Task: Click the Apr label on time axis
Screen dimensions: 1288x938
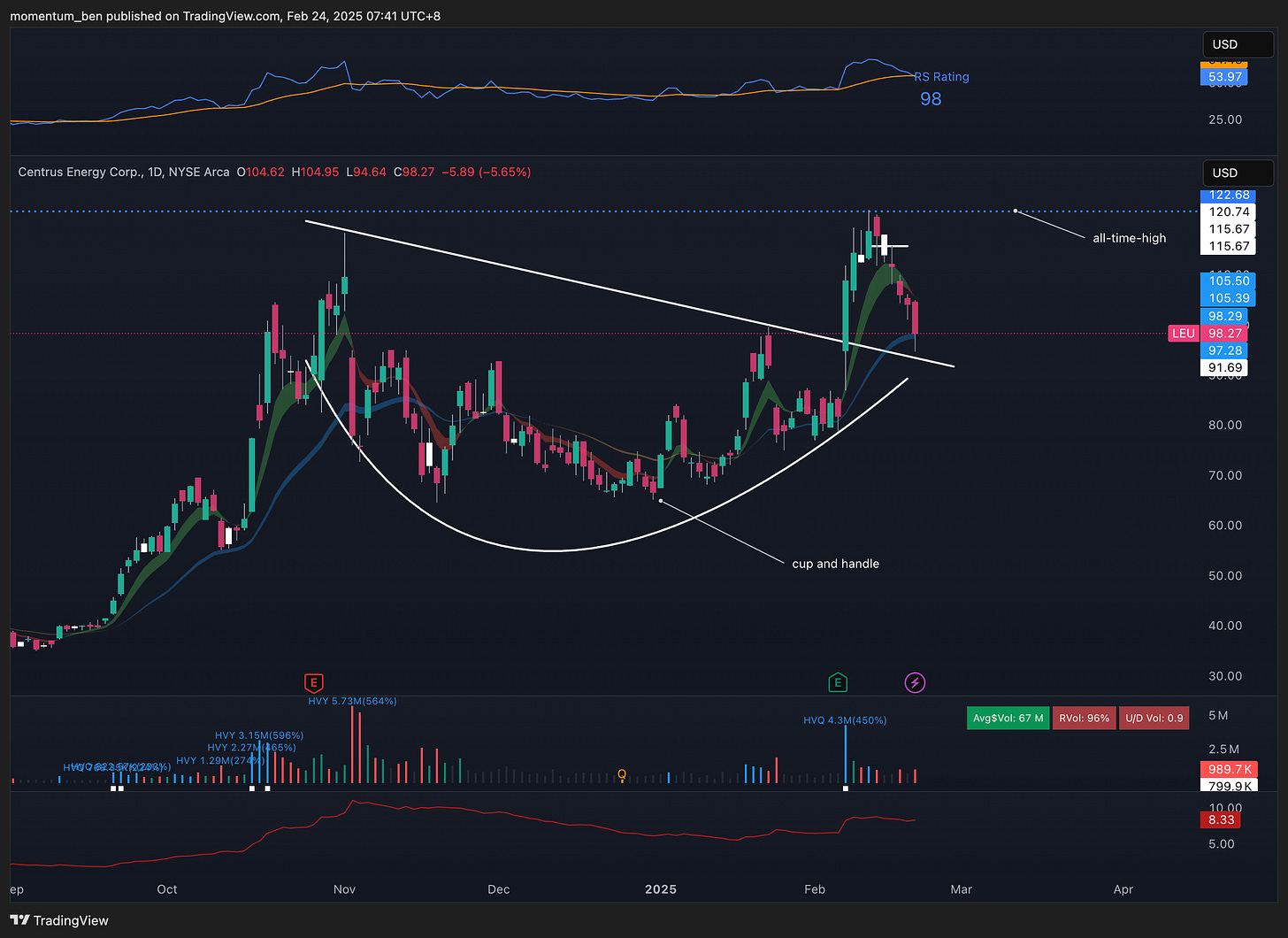Action: coord(1123,889)
